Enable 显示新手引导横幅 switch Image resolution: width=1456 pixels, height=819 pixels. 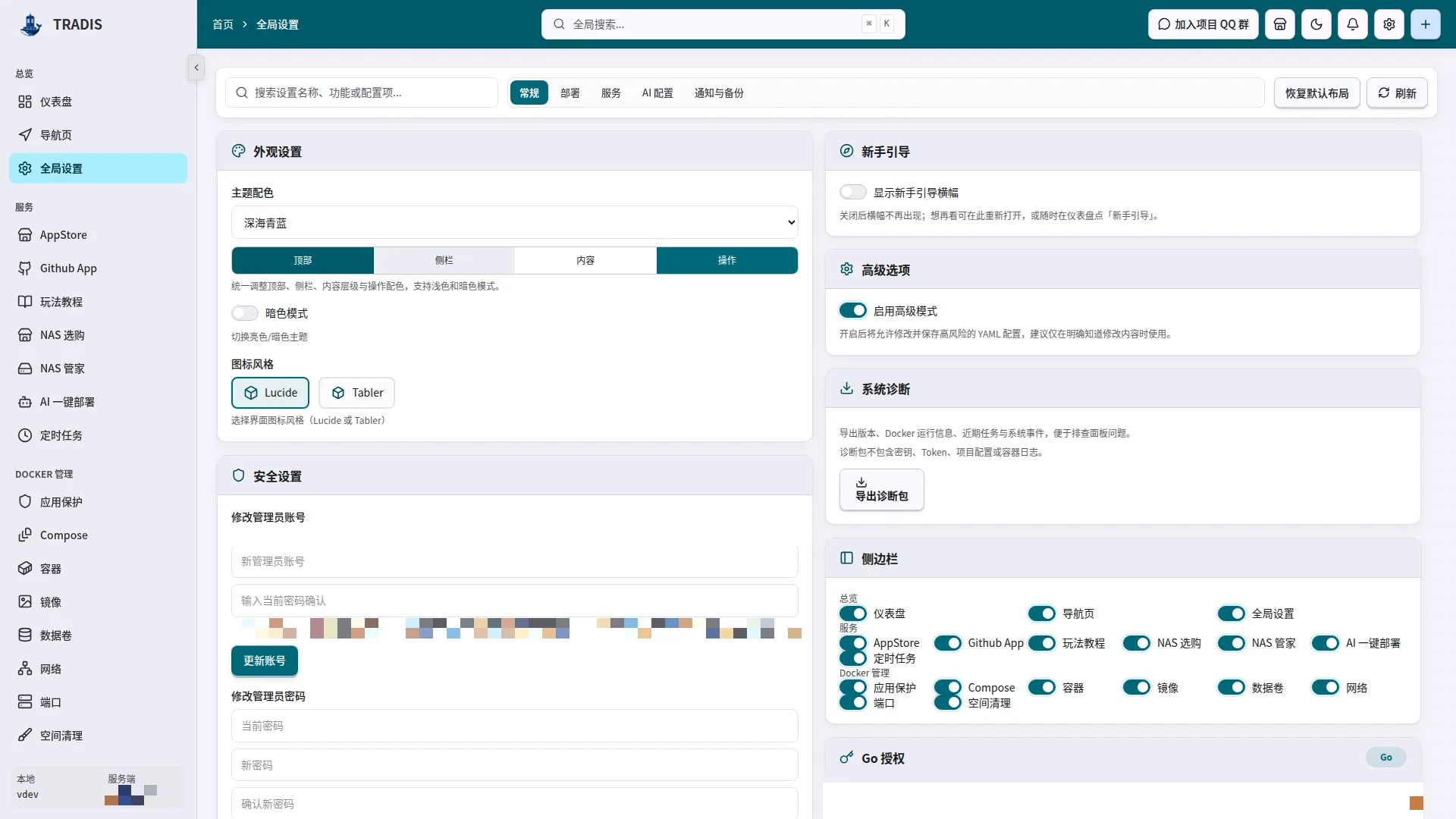[x=853, y=192]
